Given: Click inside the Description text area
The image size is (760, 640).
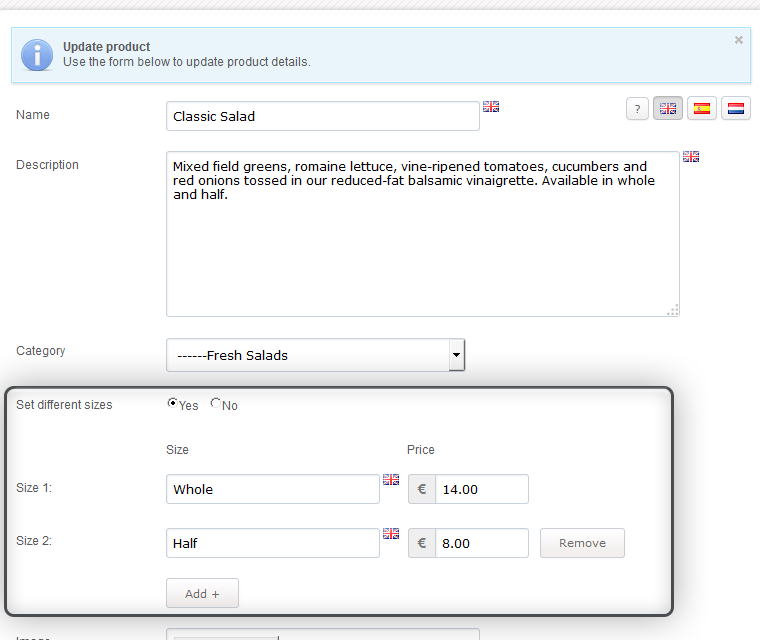Looking at the screenshot, I should coord(423,234).
